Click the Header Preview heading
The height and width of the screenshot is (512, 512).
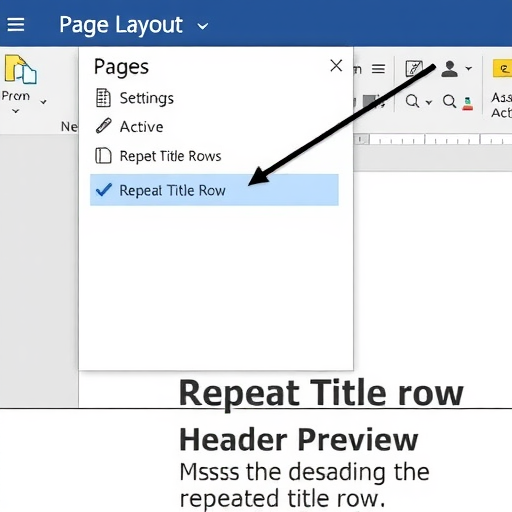coord(299,439)
